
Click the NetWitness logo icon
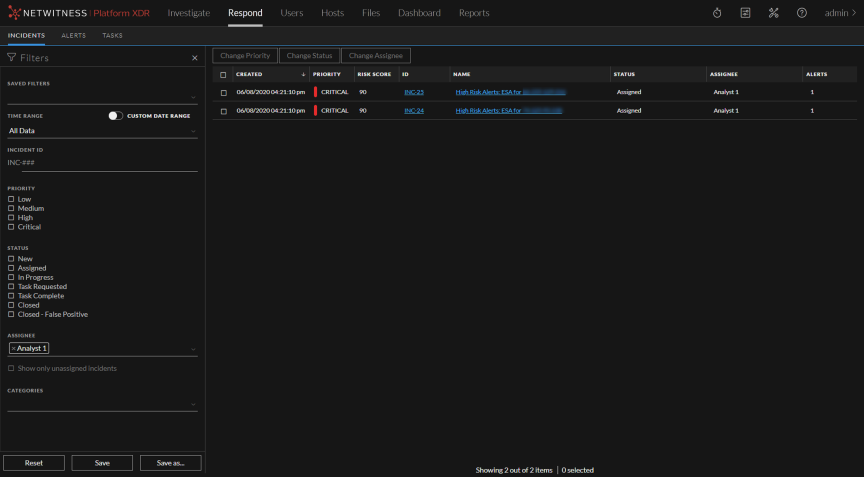(x=14, y=13)
